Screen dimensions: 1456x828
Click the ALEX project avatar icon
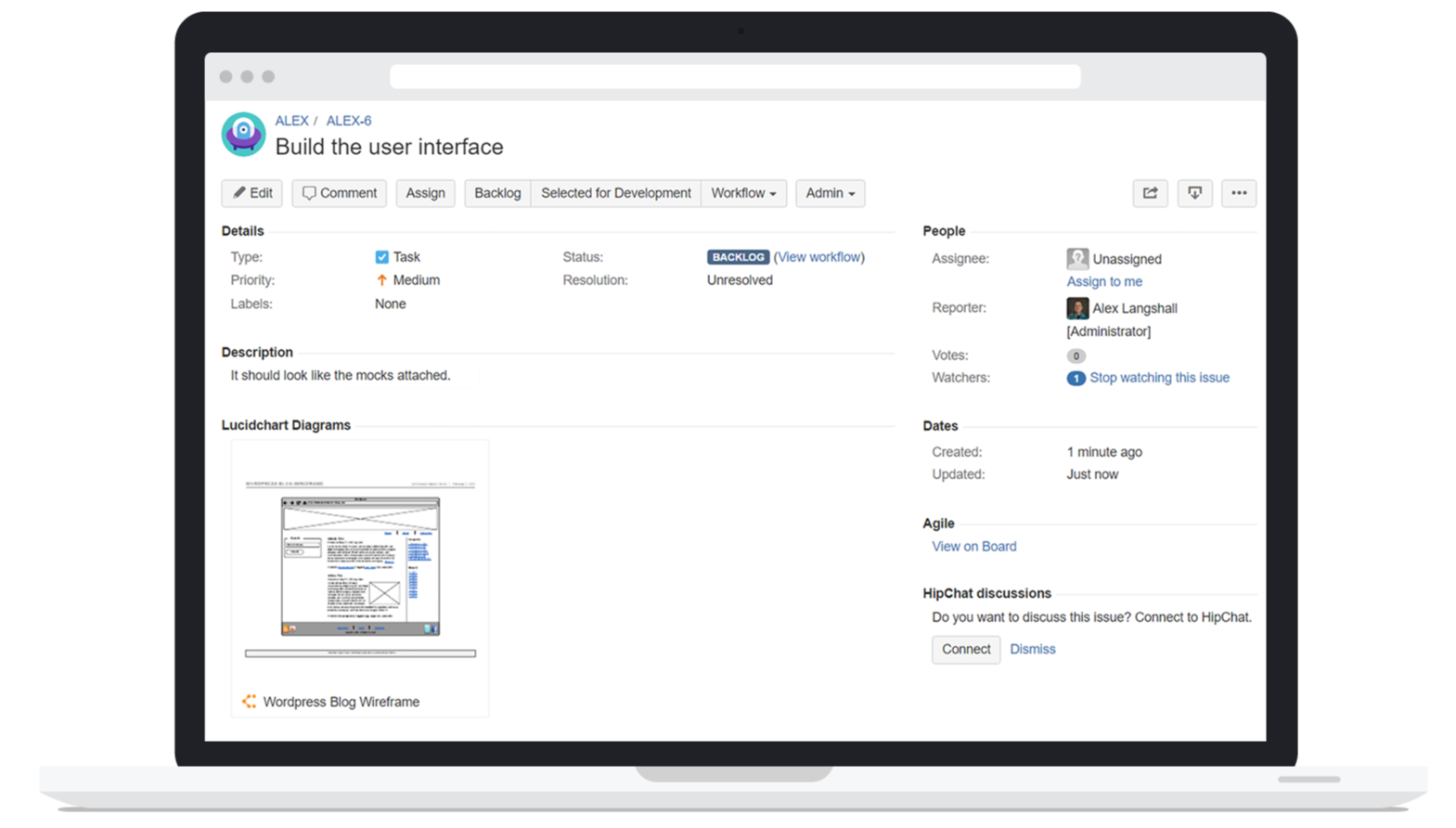[x=243, y=135]
